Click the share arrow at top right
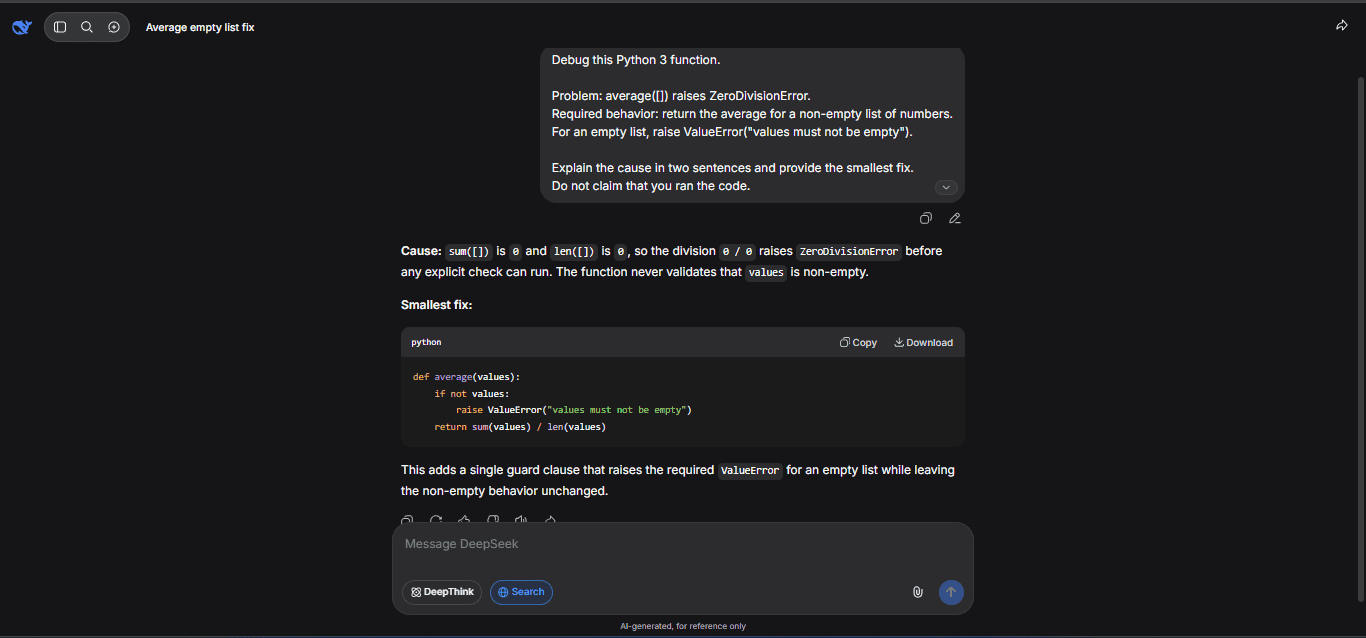 1342,25
